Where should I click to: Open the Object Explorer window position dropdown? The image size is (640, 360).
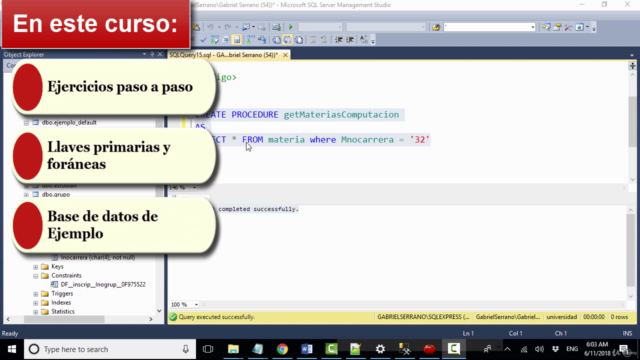pos(144,54)
